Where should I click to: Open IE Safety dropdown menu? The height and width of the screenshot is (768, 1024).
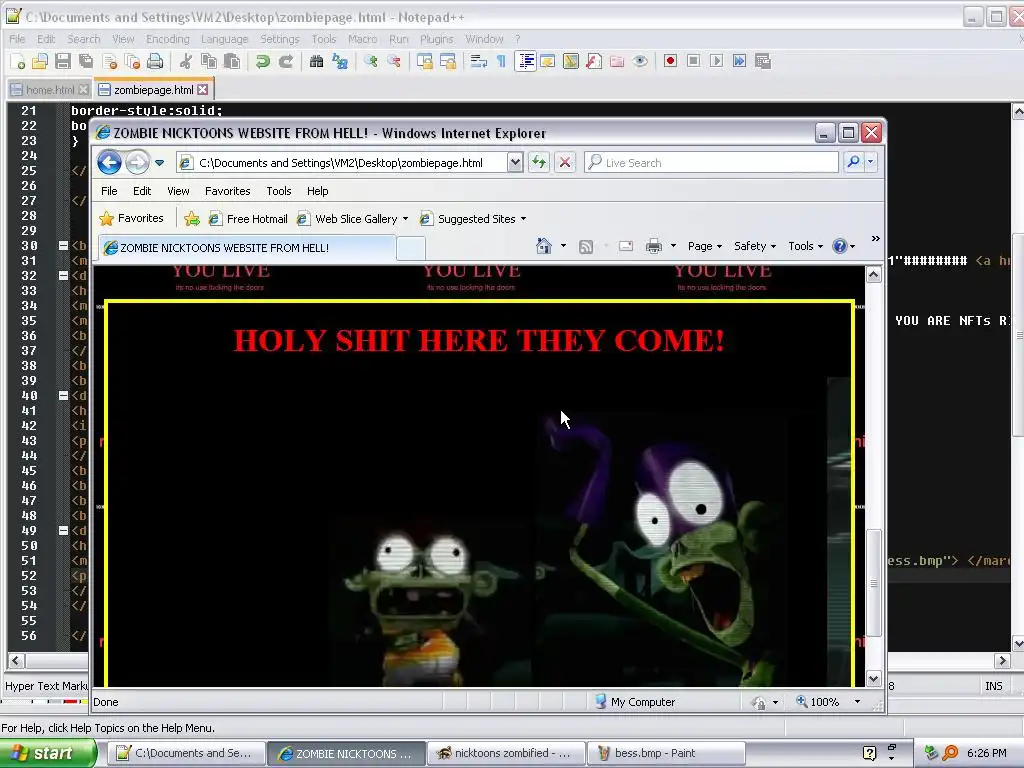[754, 246]
